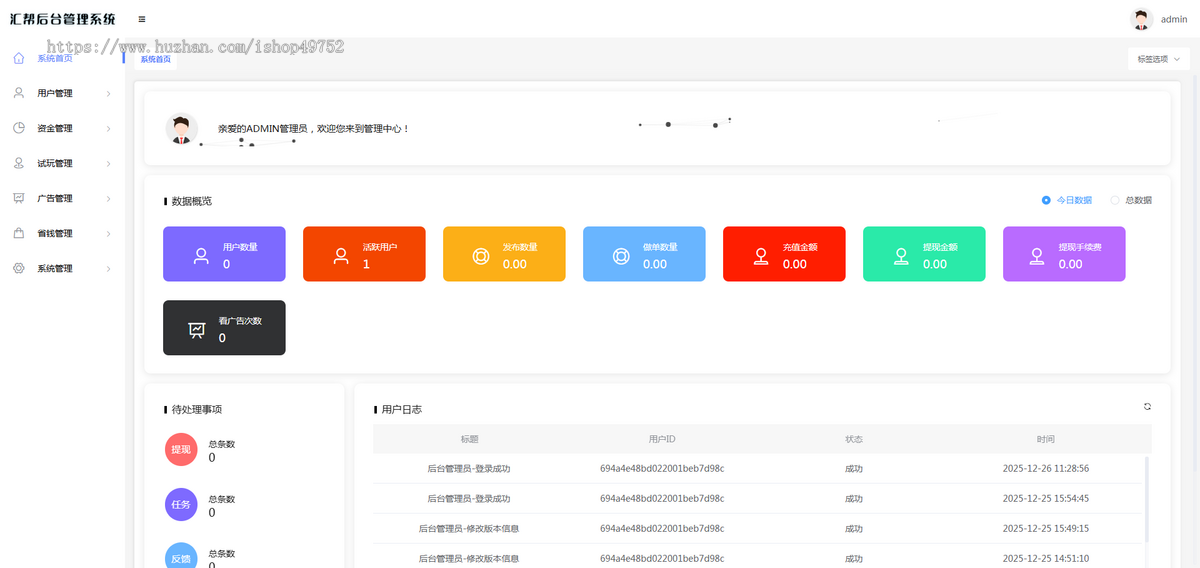Click the stamp icon in 充值金额 card
The image size is (1200, 568).
tap(761, 256)
